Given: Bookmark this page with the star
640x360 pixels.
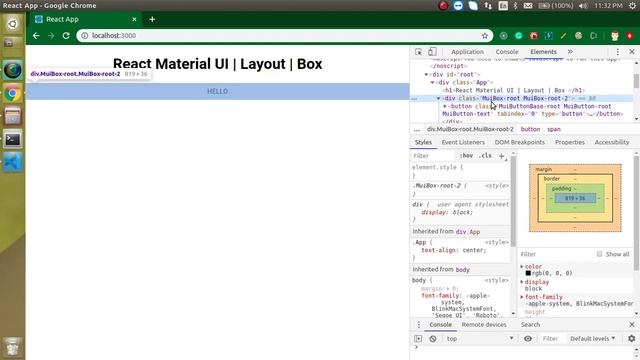Looking at the screenshot, I should click(484, 36).
